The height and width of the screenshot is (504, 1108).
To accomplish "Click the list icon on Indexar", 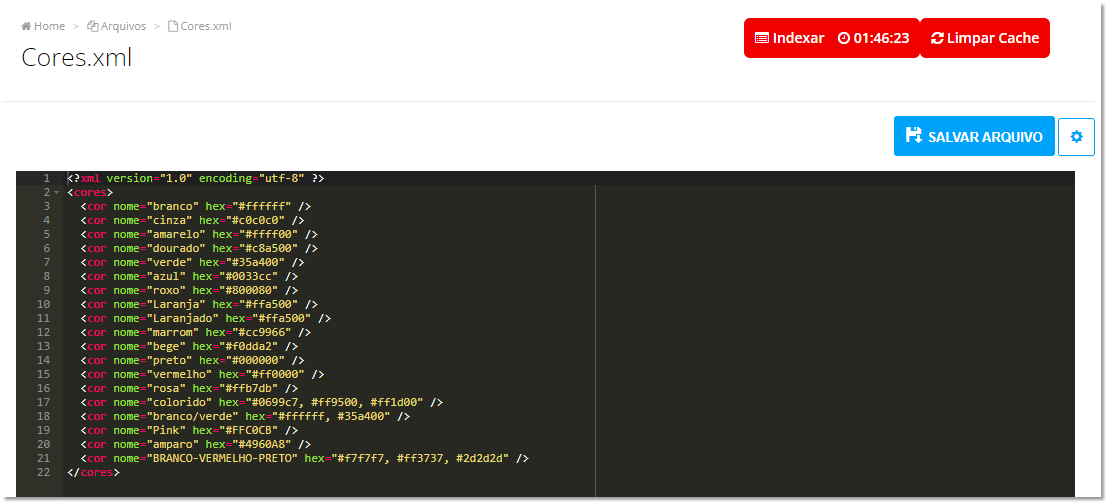I will pos(762,38).
